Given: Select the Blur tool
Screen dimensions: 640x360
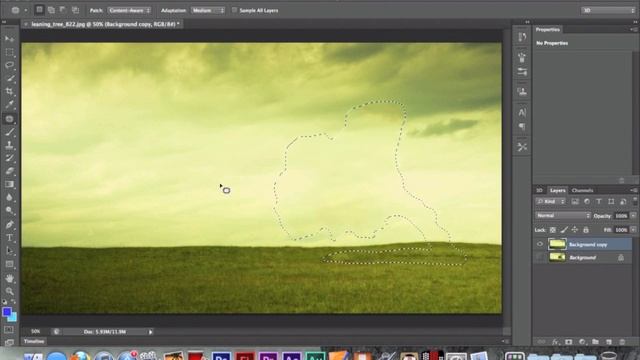Looking at the screenshot, I should (9, 198).
